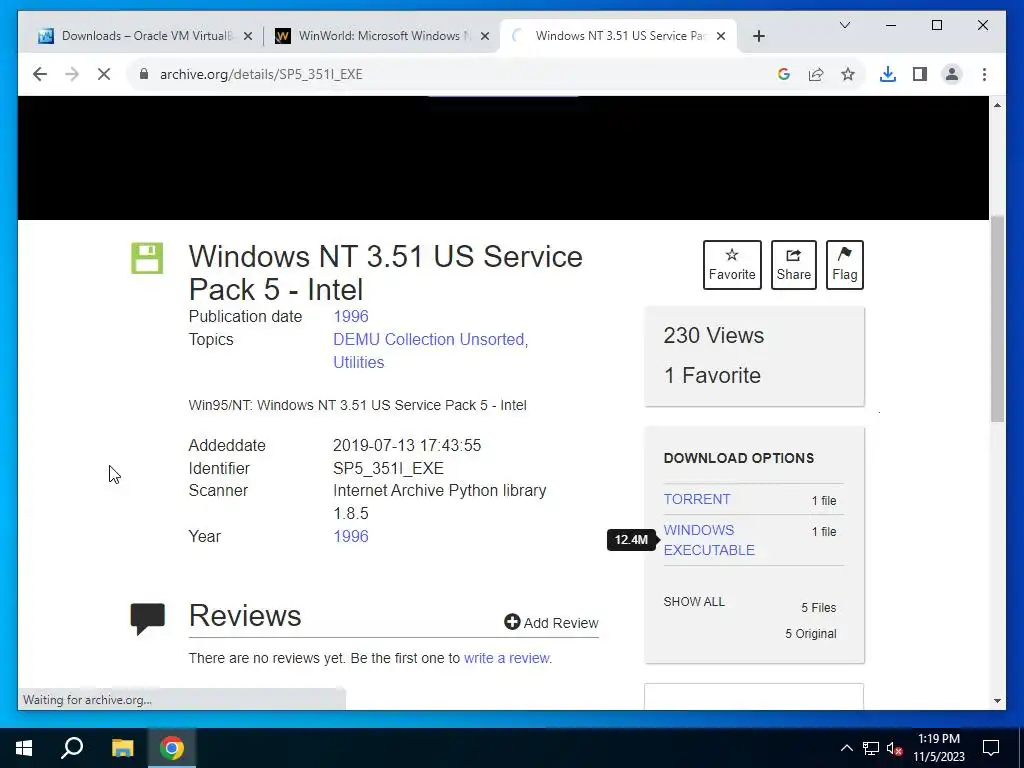Click the Google icon in address bar
Viewport: 1024px width, 768px height.
pyautogui.click(x=784, y=74)
